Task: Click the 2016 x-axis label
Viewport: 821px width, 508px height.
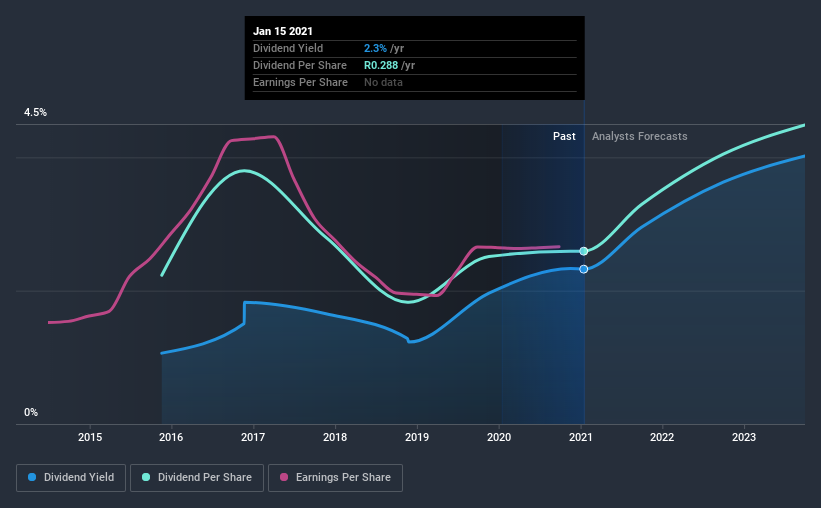Action: (171, 437)
